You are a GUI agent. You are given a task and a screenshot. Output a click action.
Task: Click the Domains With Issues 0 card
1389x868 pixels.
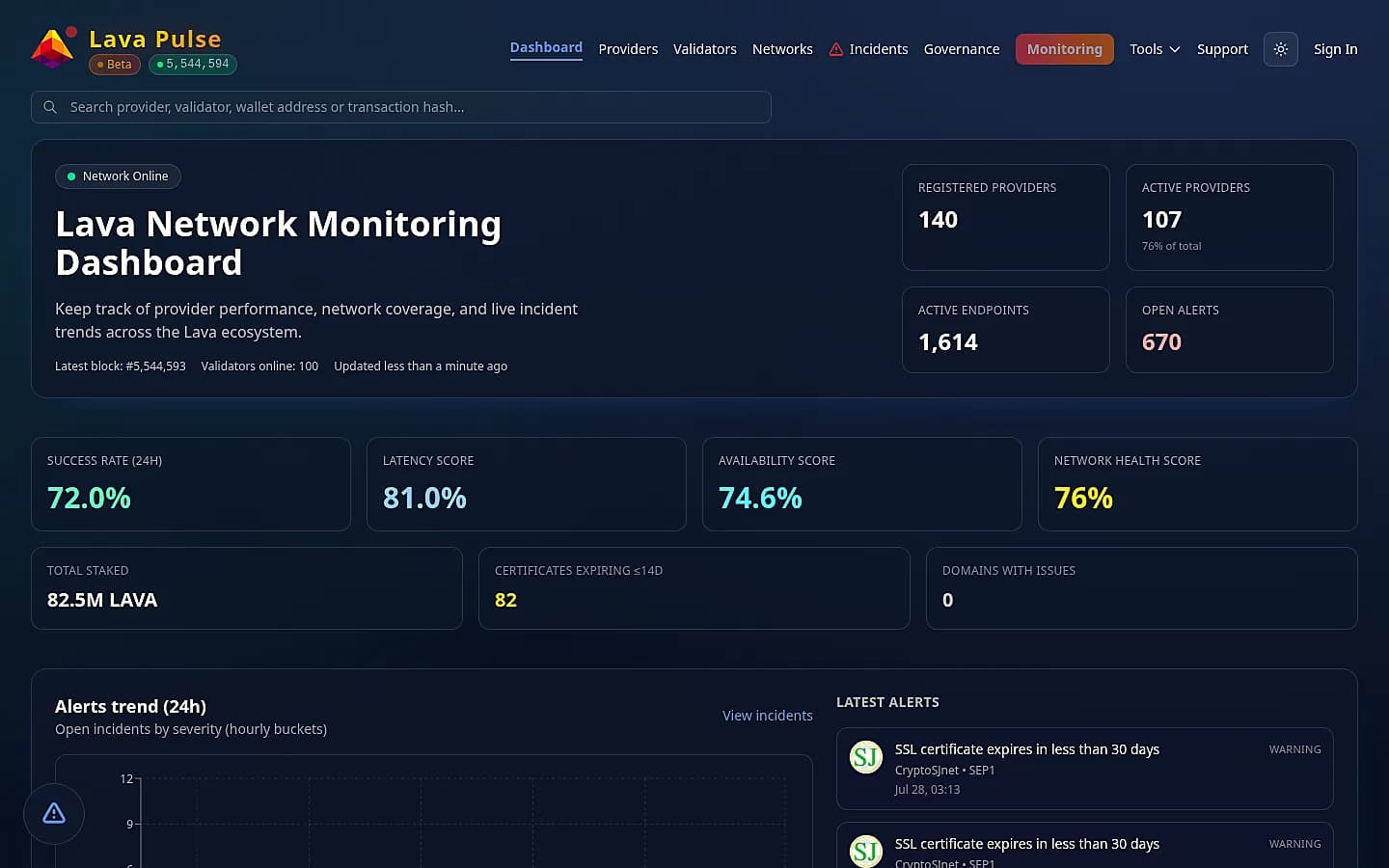[1142, 588]
